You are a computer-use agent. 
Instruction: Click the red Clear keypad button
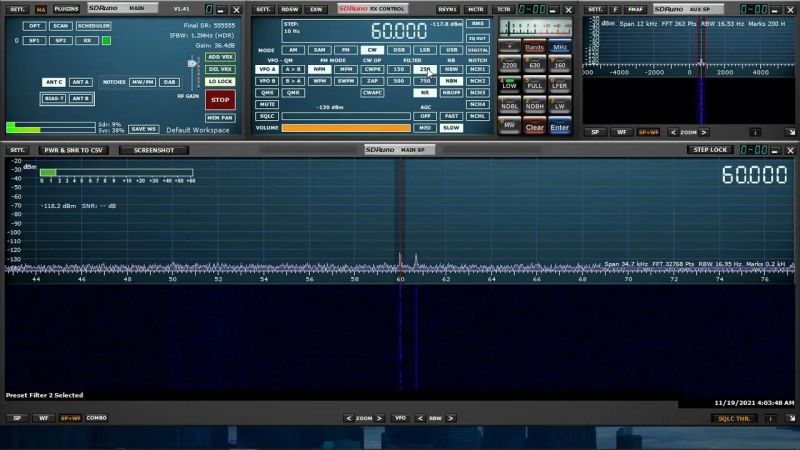click(534, 127)
